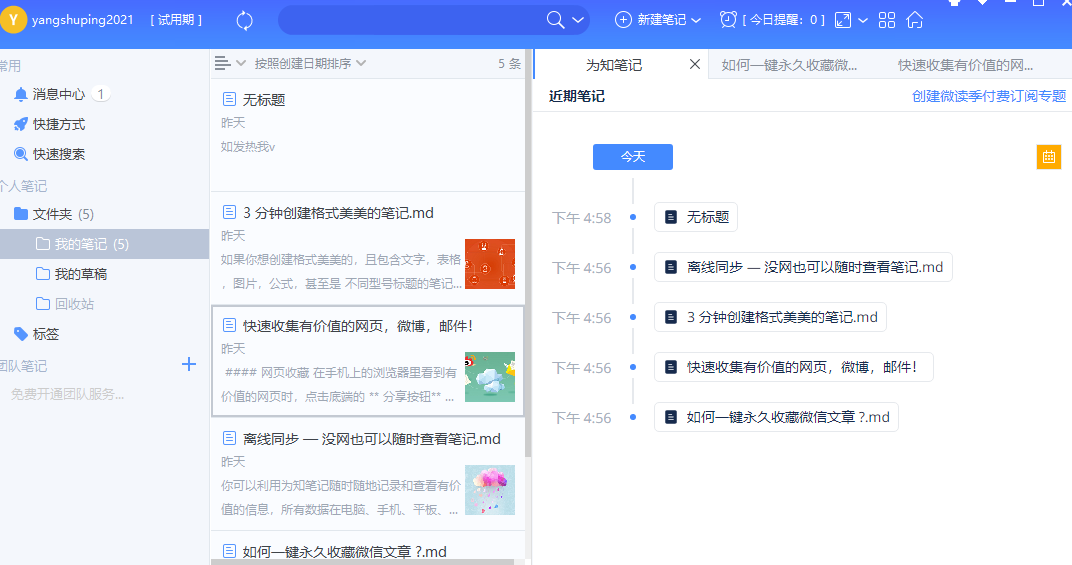Open the apps grid icon
This screenshot has width=1072, height=565.
[x=887, y=20]
